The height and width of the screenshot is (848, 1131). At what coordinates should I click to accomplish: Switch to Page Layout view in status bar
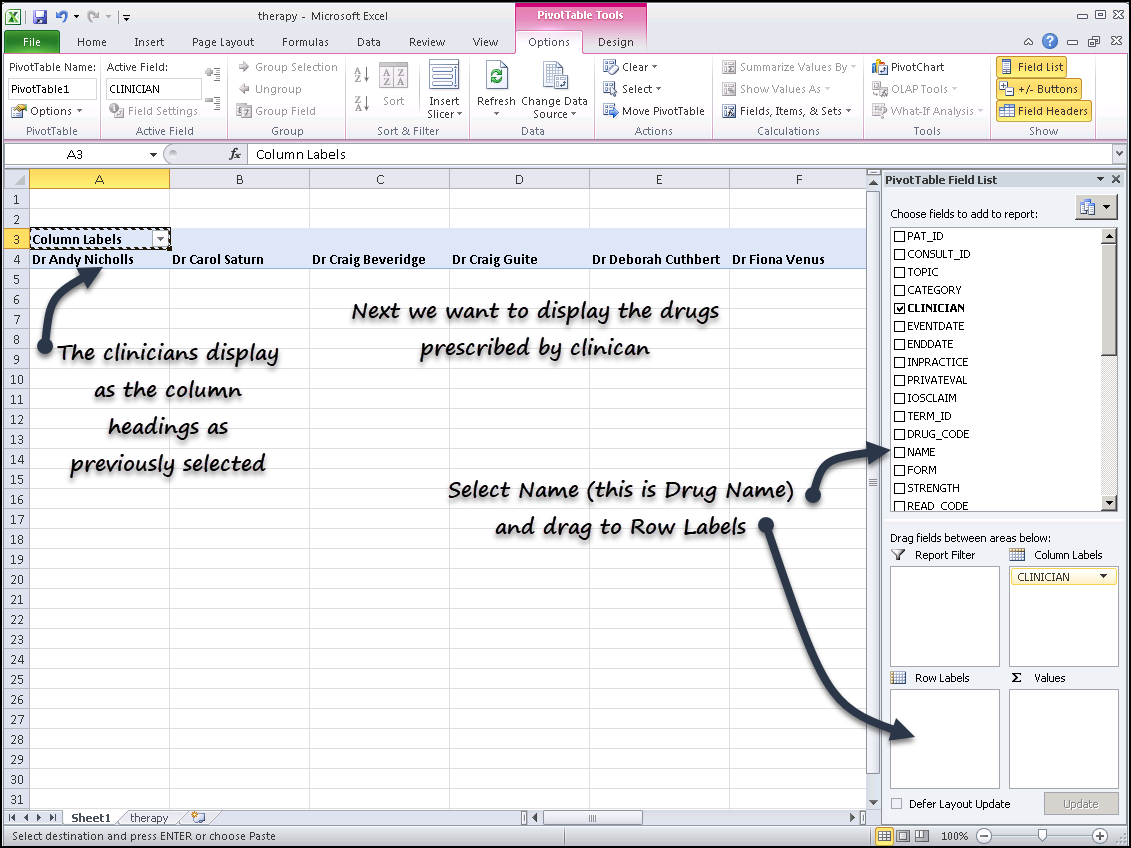(902, 836)
